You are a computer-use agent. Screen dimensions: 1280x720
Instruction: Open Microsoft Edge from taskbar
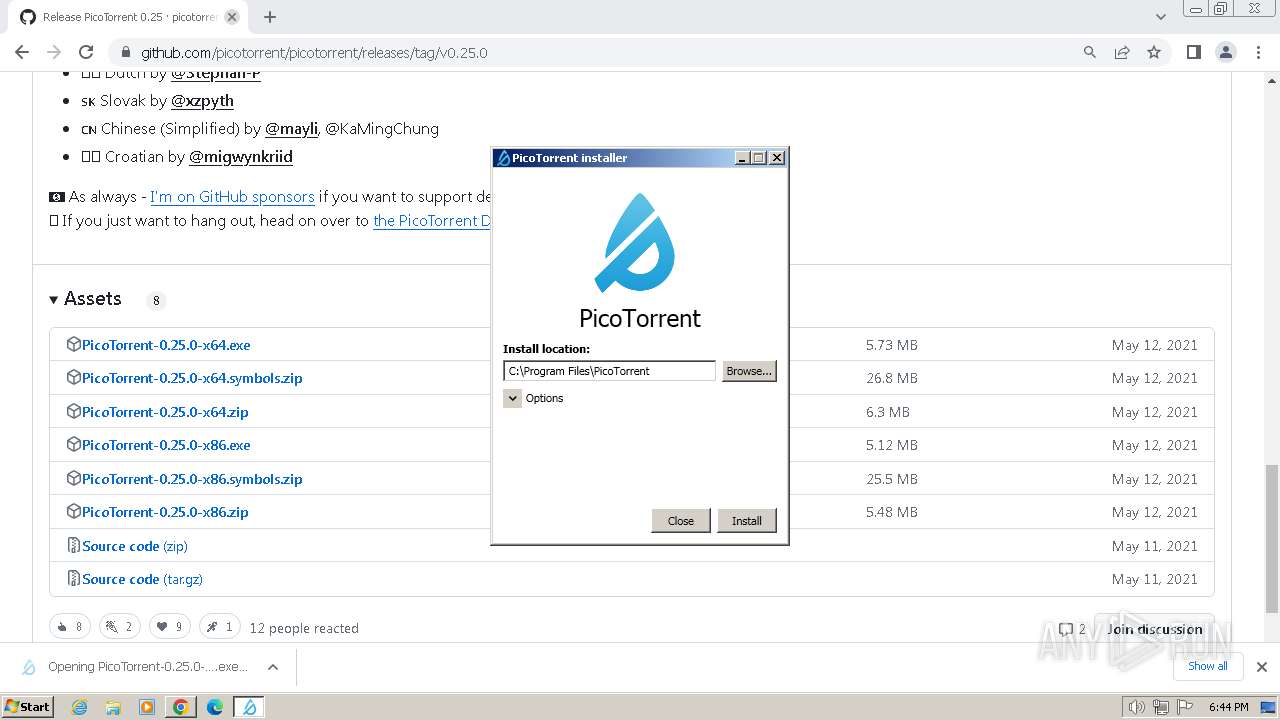[215, 707]
